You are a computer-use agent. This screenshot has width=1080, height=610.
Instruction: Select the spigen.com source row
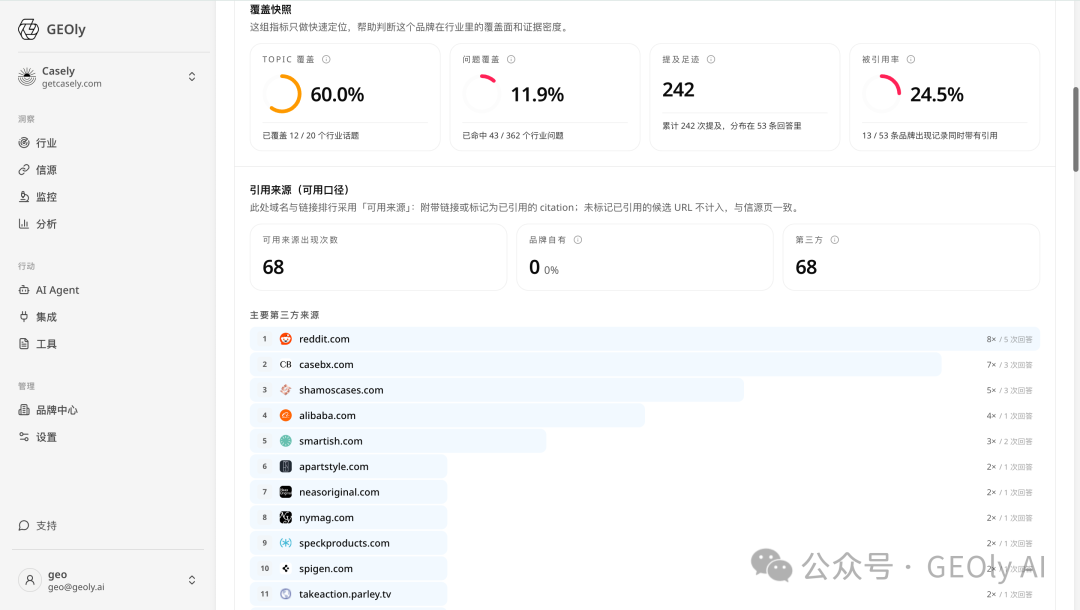pos(645,568)
